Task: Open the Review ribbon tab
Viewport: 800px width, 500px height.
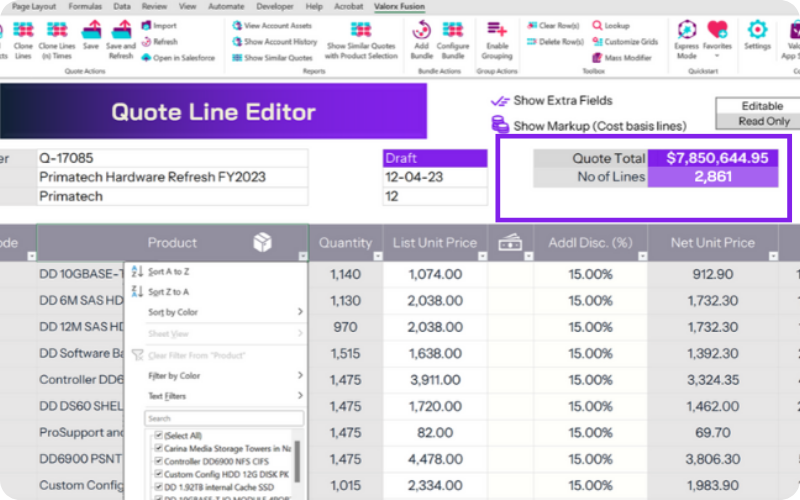Action: click(x=155, y=7)
